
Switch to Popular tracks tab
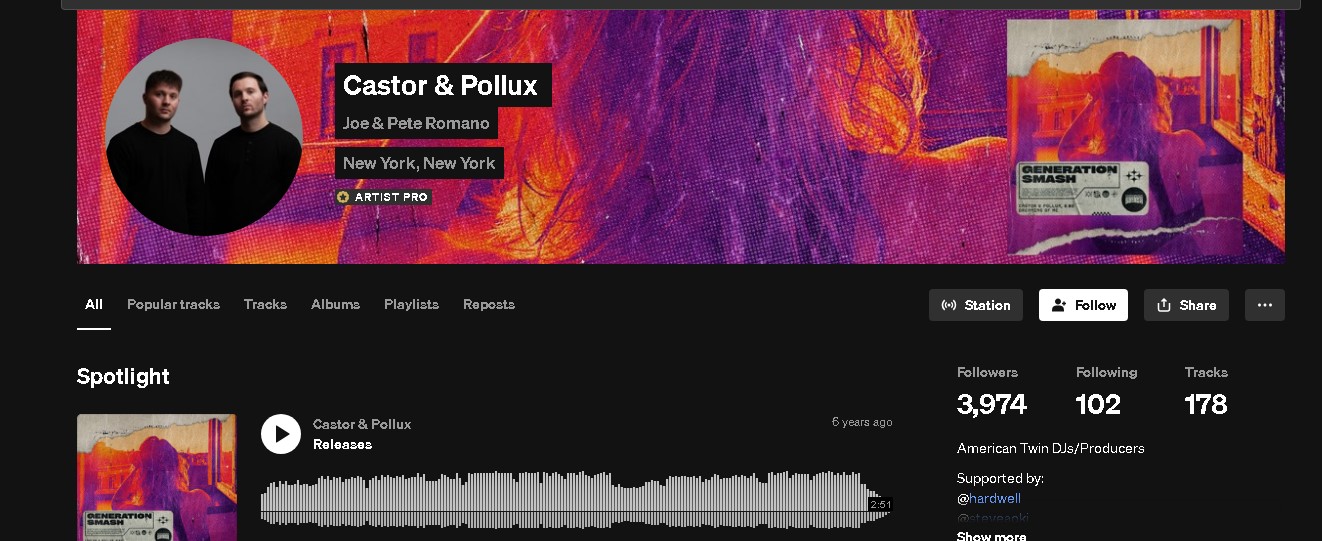click(x=173, y=304)
